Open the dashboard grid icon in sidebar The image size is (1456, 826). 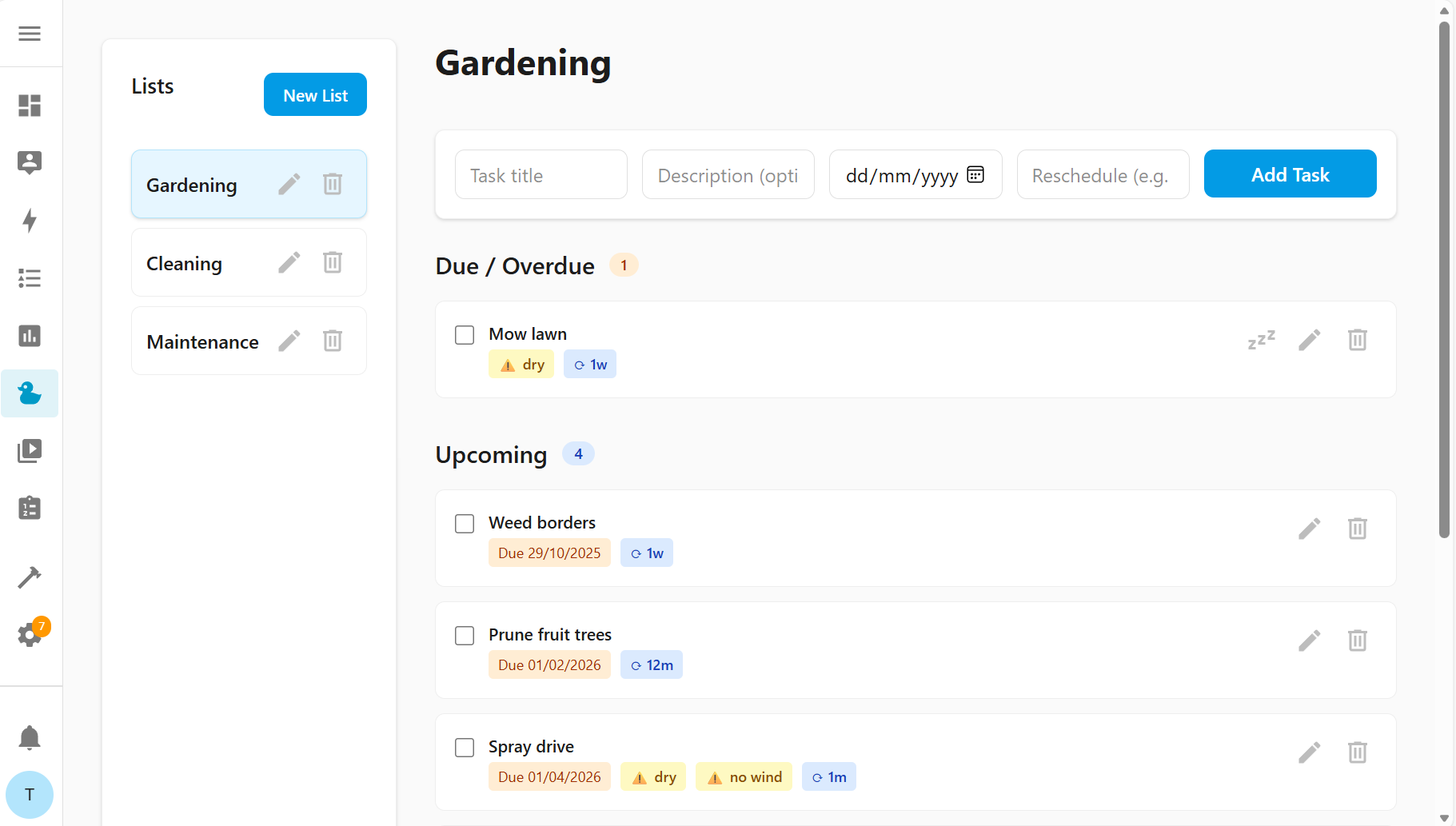coord(30,106)
